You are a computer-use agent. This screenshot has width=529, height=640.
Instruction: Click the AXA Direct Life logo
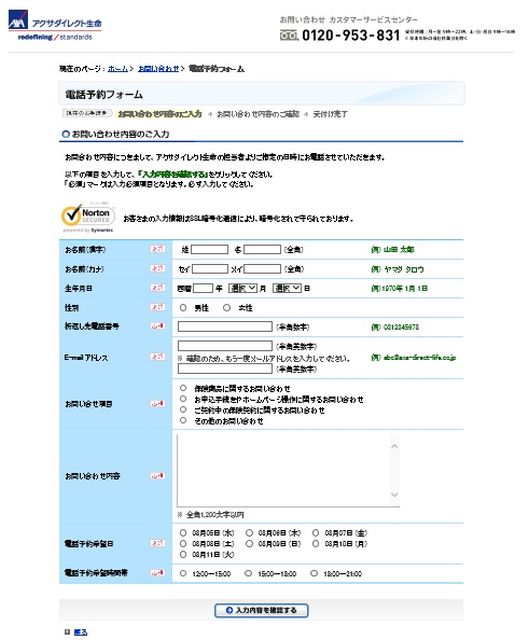tap(55, 26)
